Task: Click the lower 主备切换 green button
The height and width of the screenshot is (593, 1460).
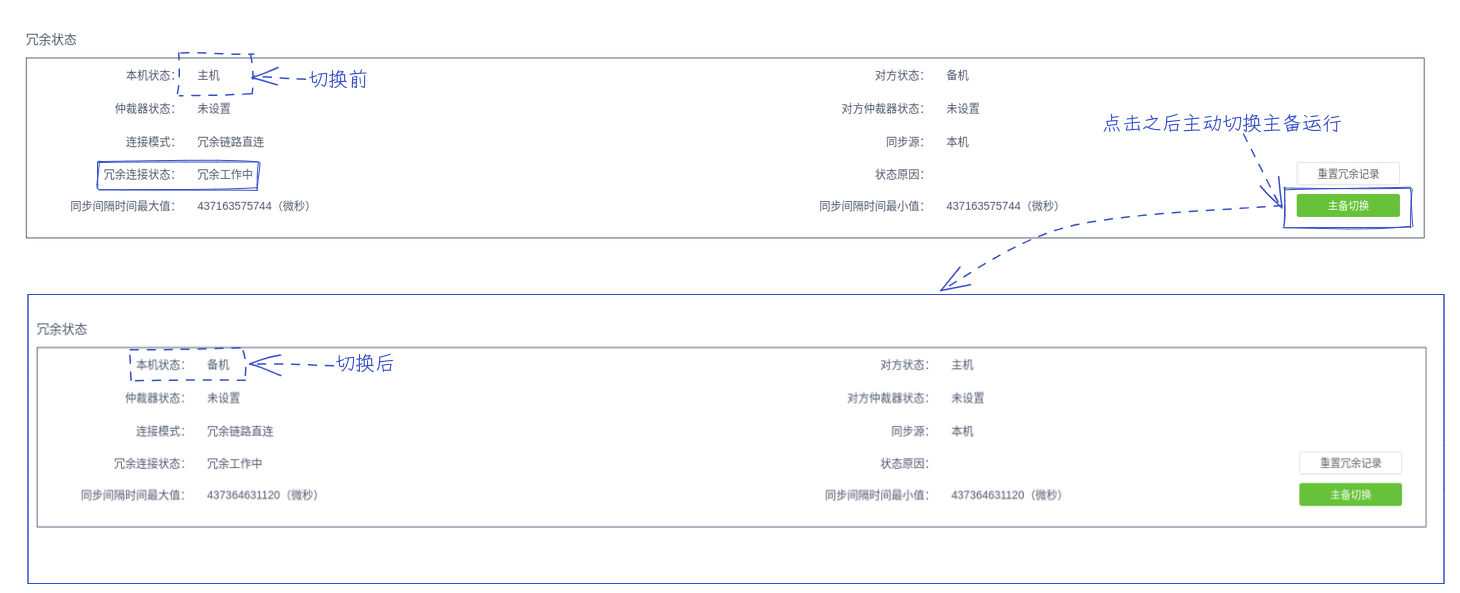Action: pos(1350,495)
